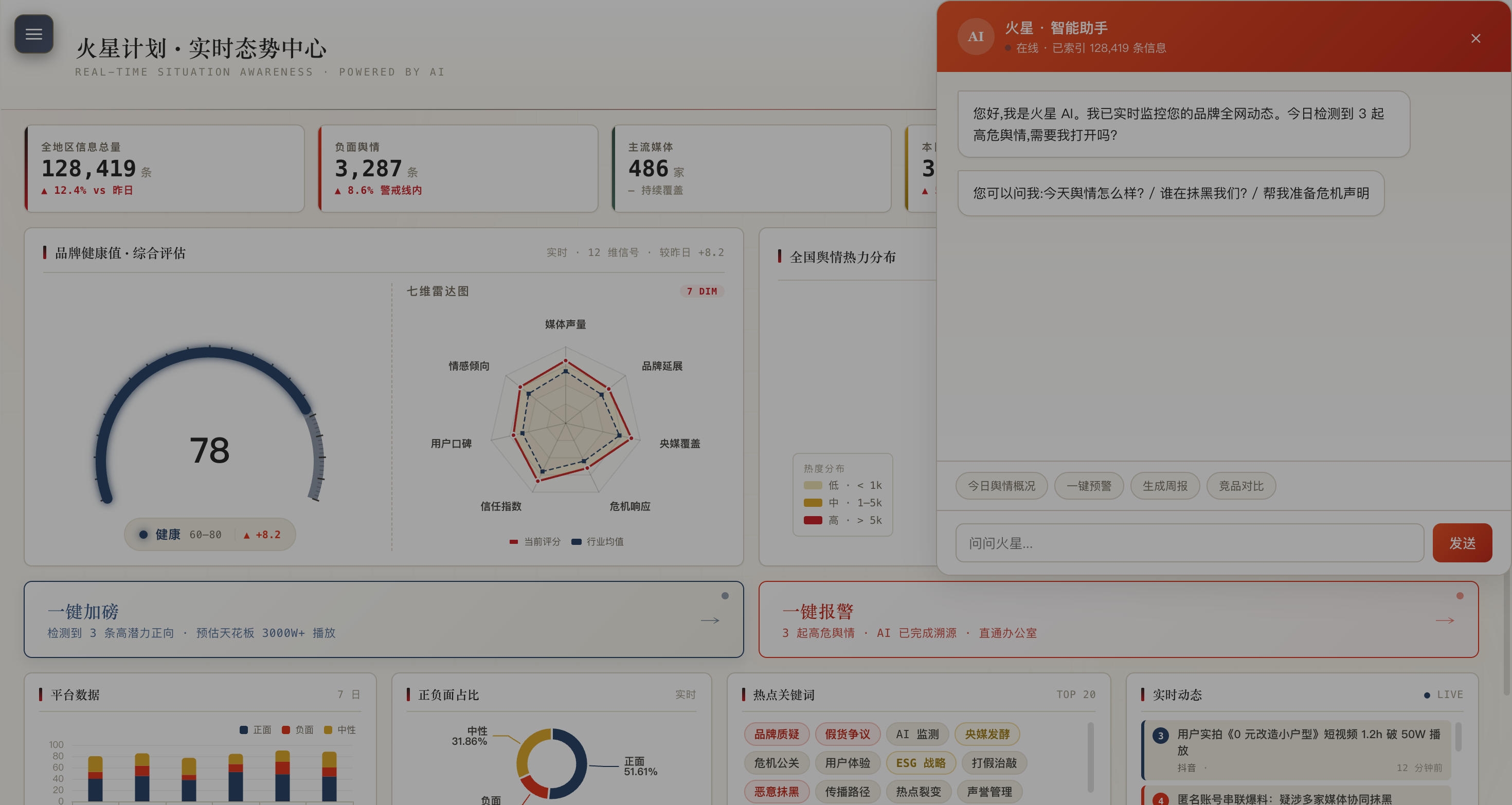Image resolution: width=1512 pixels, height=805 pixels.
Task: Toggle 正面 legend in 平台数据 chart
Action: 255,730
